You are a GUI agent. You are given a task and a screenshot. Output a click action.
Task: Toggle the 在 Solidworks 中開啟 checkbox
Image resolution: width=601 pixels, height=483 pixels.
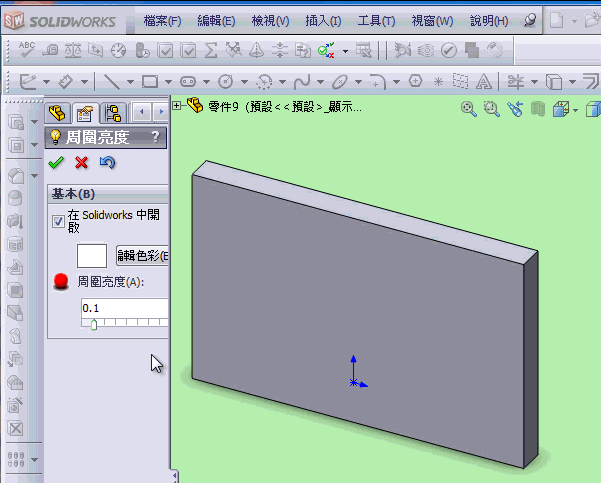(x=58, y=221)
